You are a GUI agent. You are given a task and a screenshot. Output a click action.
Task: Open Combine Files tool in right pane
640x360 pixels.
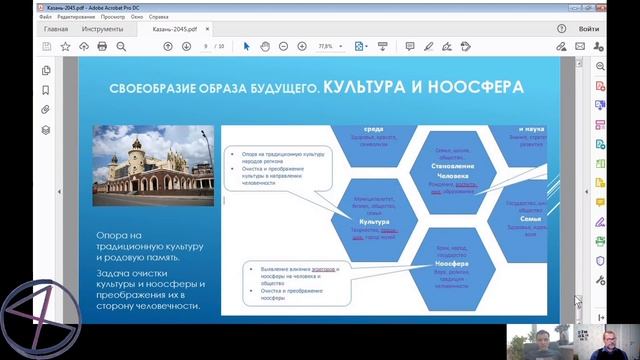[x=600, y=105]
